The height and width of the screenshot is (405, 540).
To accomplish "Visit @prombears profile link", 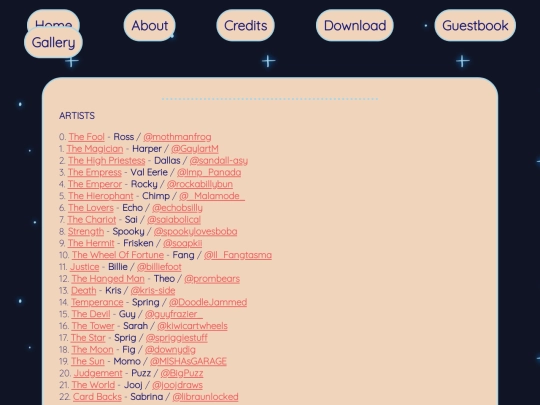I will [x=212, y=279].
